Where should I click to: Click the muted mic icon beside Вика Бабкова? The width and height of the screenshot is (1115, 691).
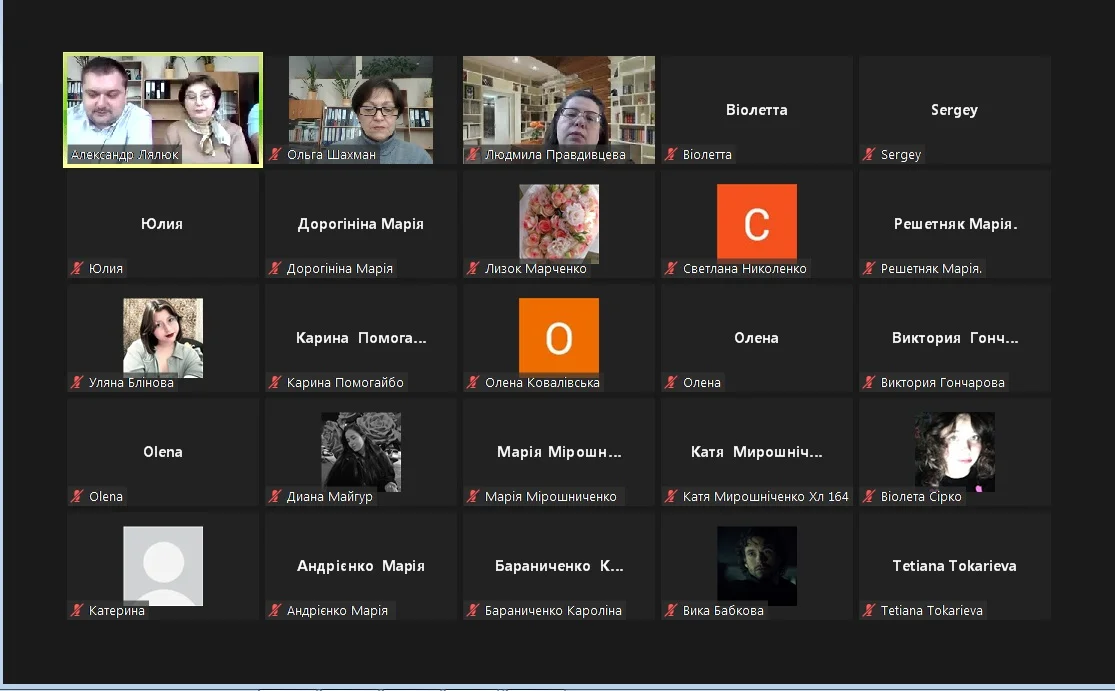point(671,610)
